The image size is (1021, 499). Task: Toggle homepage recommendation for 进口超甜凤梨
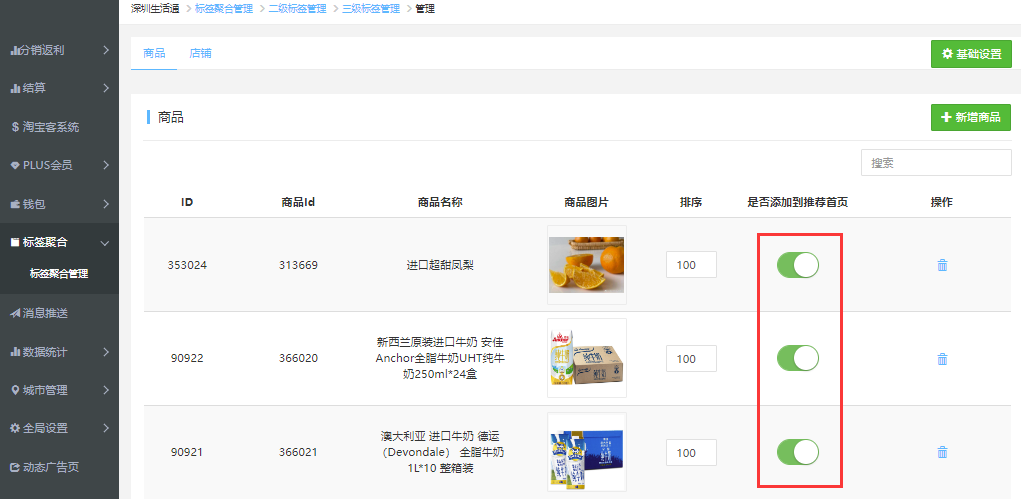point(798,265)
